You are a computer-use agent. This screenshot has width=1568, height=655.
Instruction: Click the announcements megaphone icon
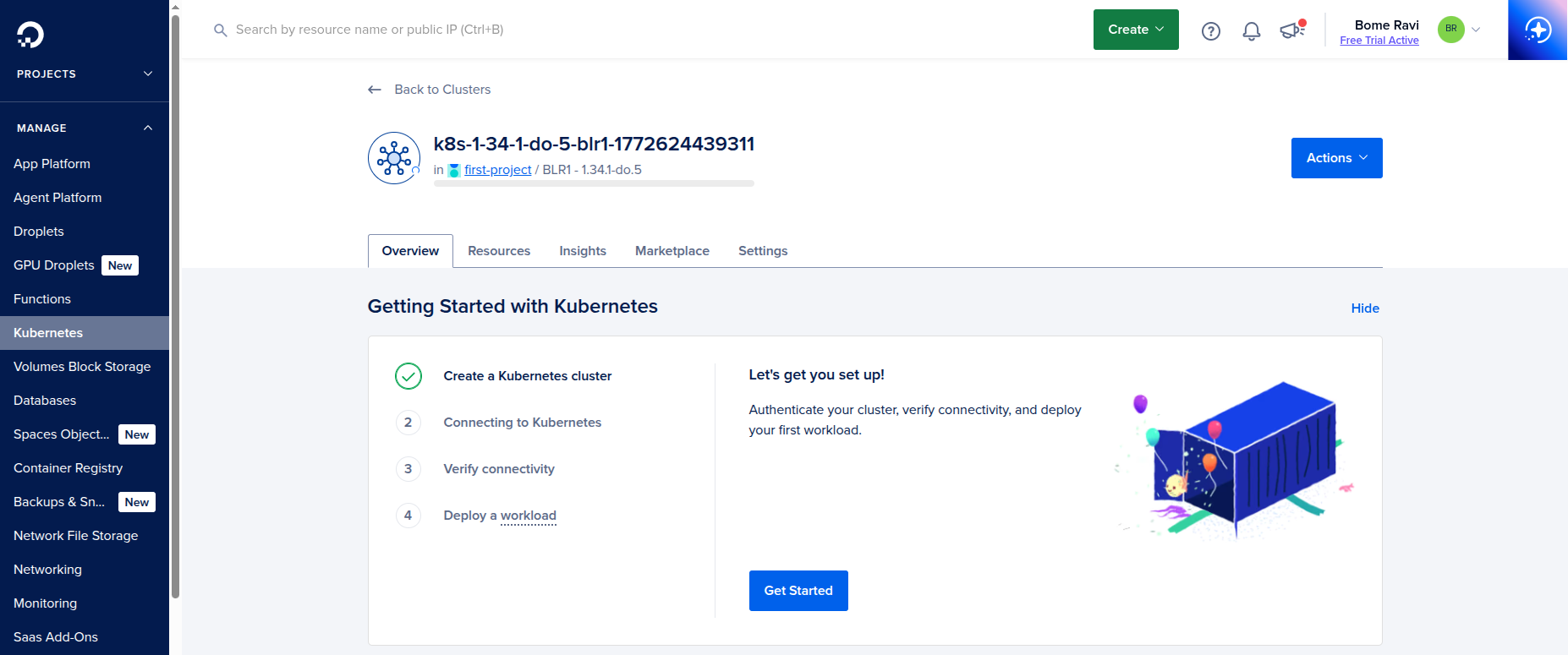pos(1291,31)
